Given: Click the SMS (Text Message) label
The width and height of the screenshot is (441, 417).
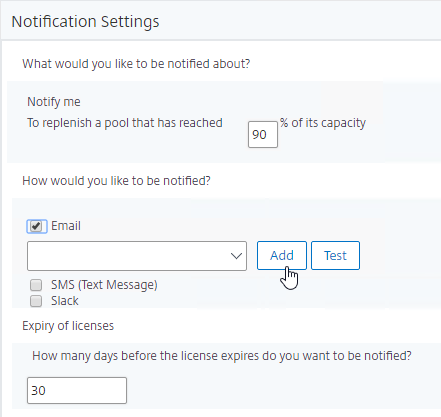Looking at the screenshot, I should [104, 285].
